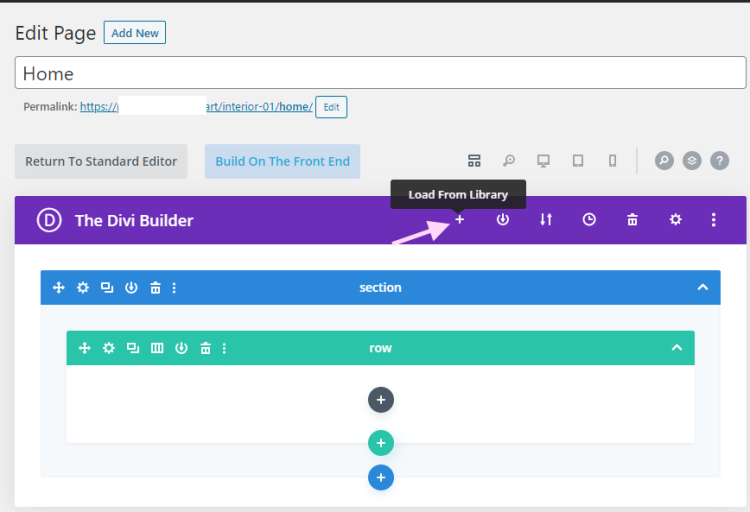Click Clear Layout trash icon in Divi header
Screen dimensions: 750x512
(x=632, y=220)
